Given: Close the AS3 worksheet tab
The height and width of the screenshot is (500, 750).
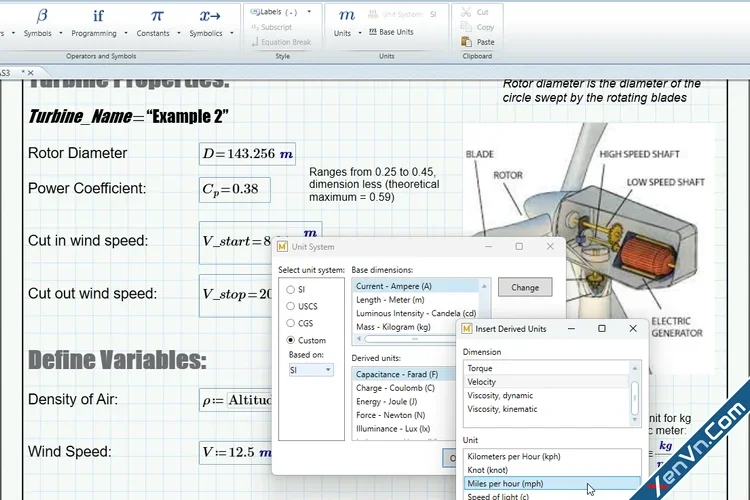Looking at the screenshot, I should (x=31, y=73).
